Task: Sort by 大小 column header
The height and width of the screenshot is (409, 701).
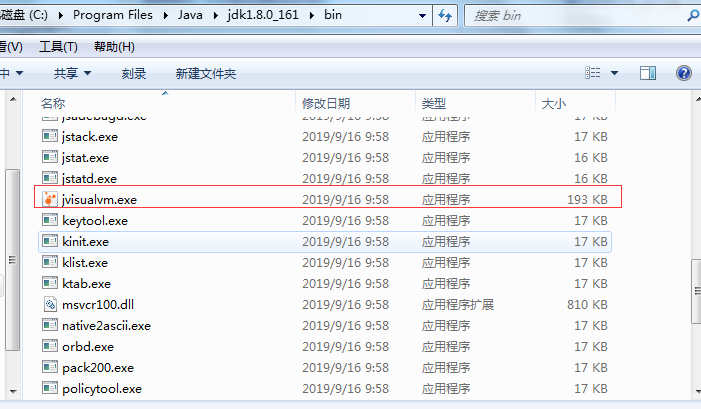Action: point(576,103)
